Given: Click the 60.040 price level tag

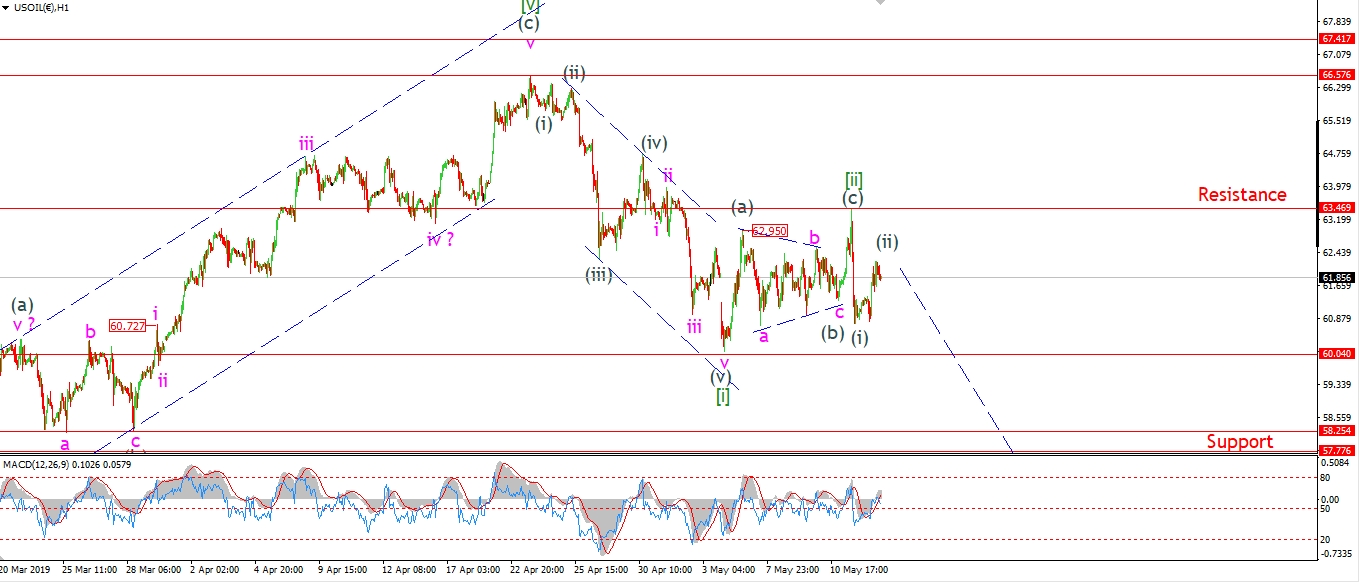Looking at the screenshot, I should 1337,354.
